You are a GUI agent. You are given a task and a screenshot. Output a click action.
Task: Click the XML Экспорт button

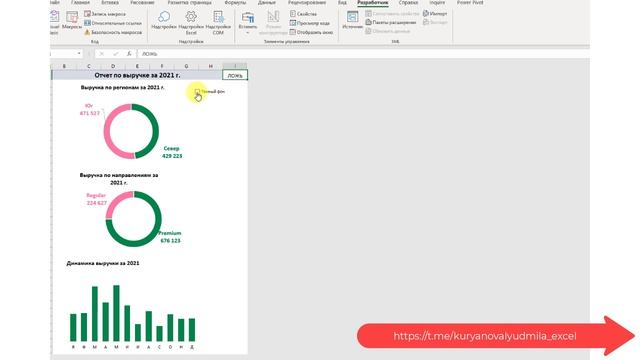pyautogui.click(x=435, y=22)
